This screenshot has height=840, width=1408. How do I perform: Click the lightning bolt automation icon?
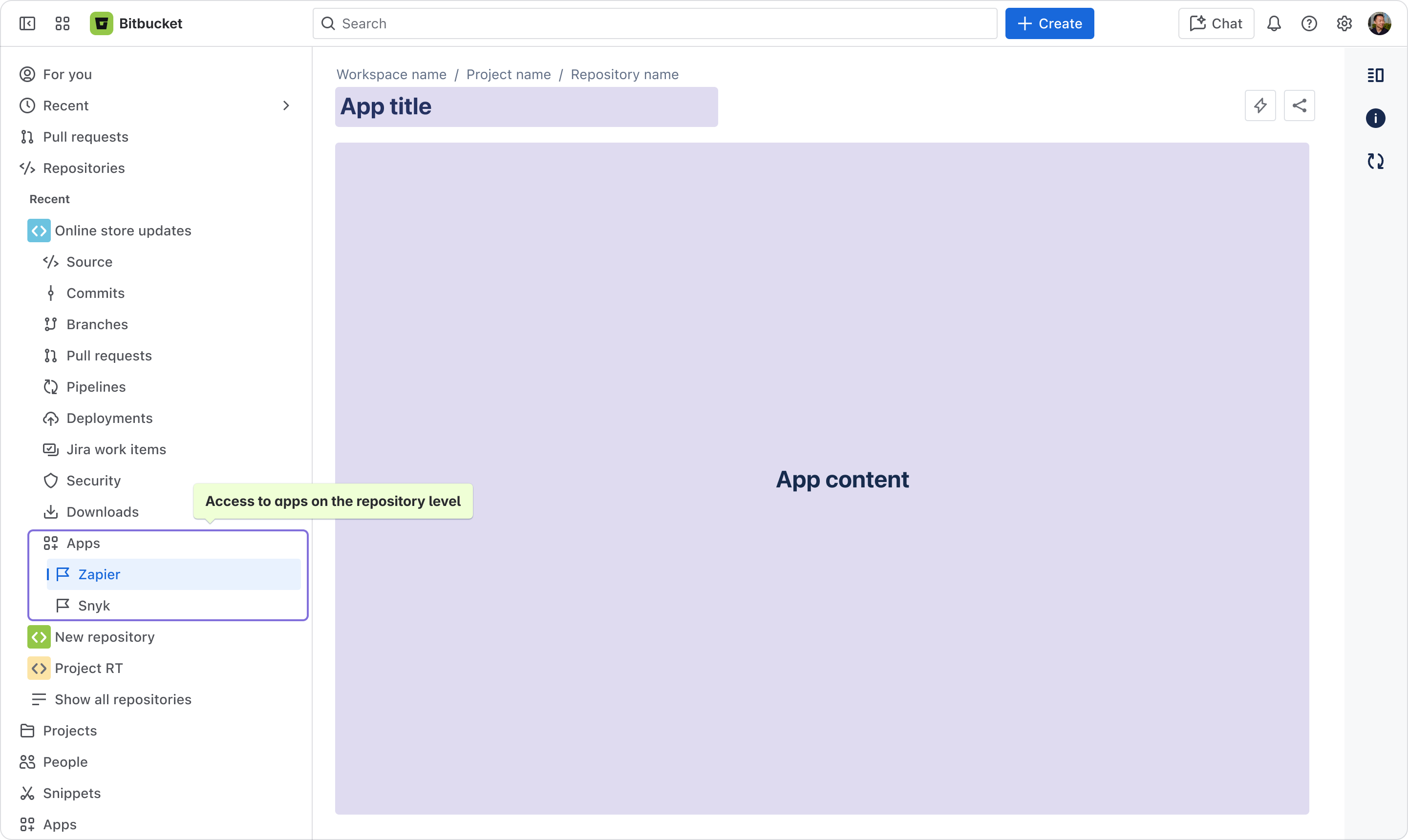[1260, 105]
